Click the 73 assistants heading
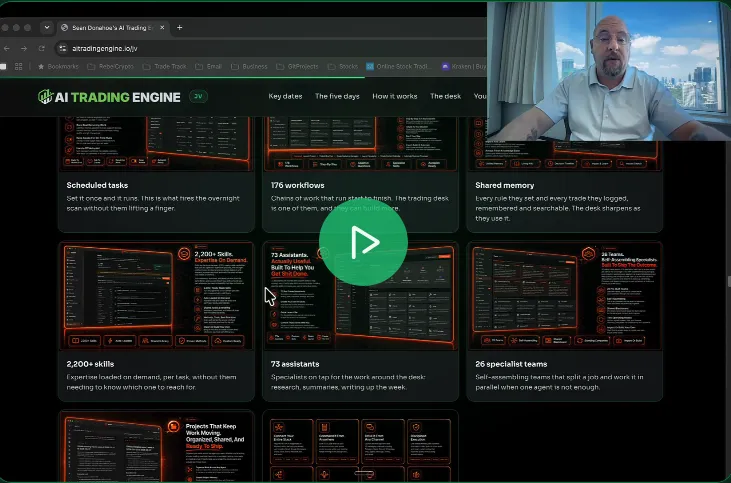The width and height of the screenshot is (731, 483). point(295,364)
